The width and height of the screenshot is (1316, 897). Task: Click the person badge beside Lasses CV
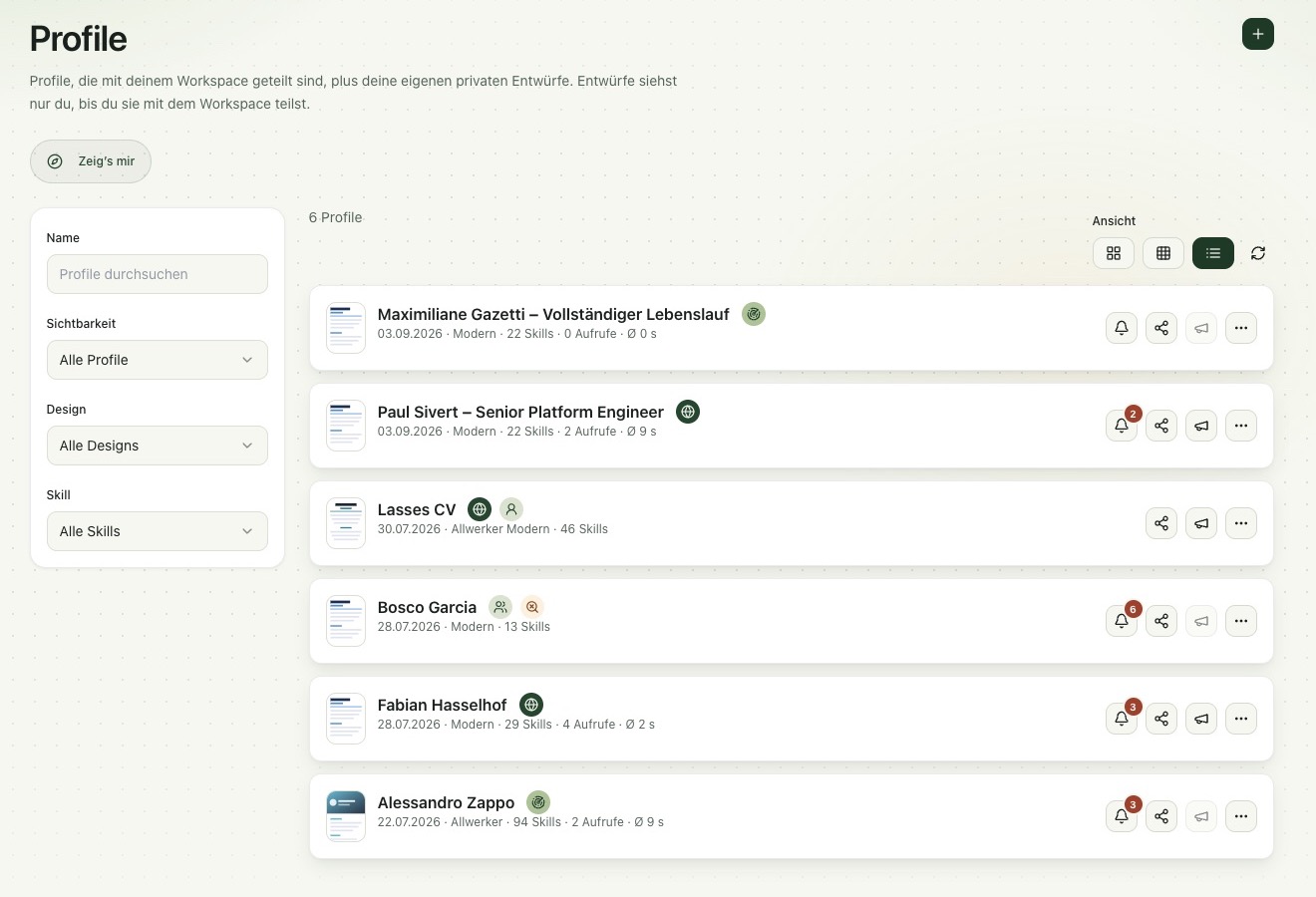511,509
